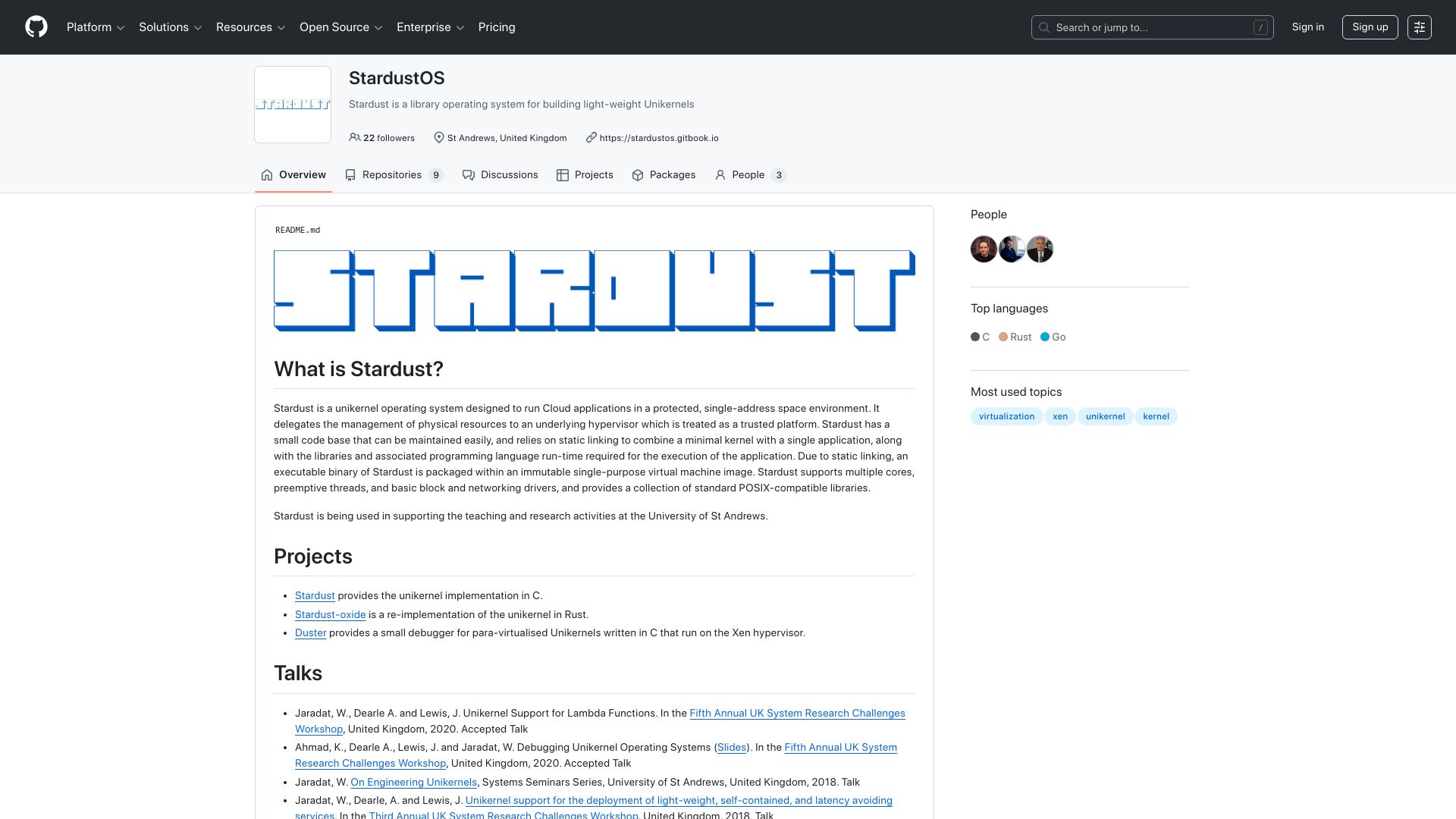The image size is (1456, 819).
Task: Switch to the Repositories tab
Action: (394, 175)
